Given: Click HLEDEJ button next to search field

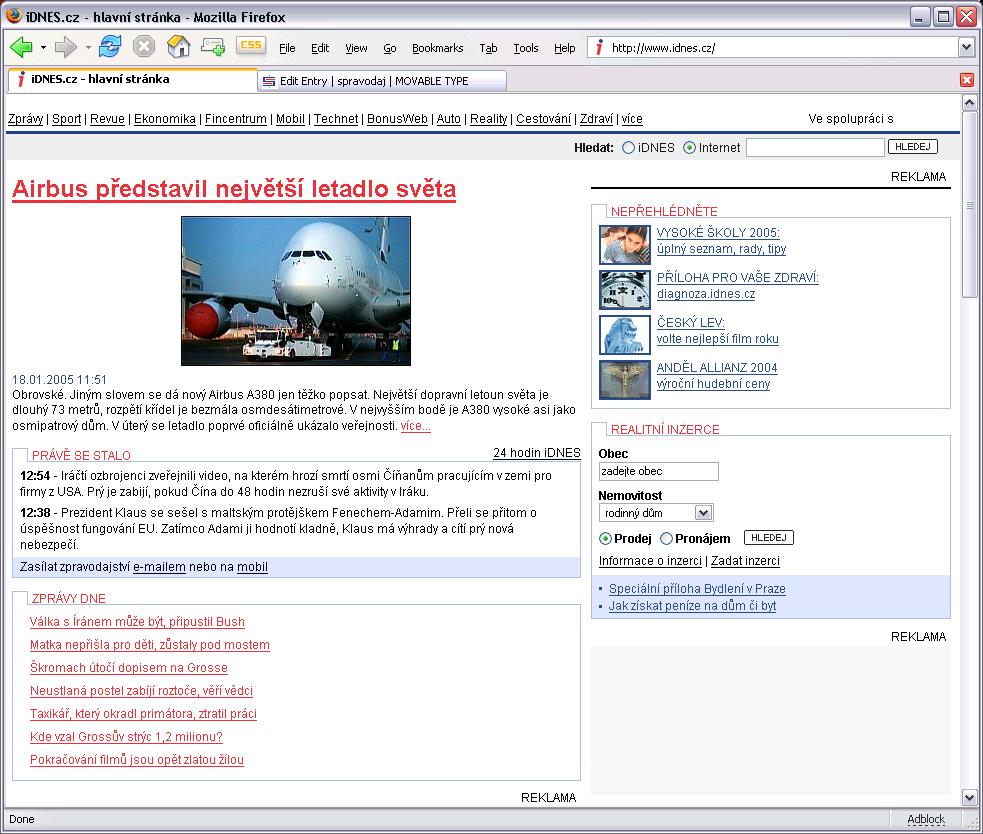Looking at the screenshot, I should tap(913, 147).
